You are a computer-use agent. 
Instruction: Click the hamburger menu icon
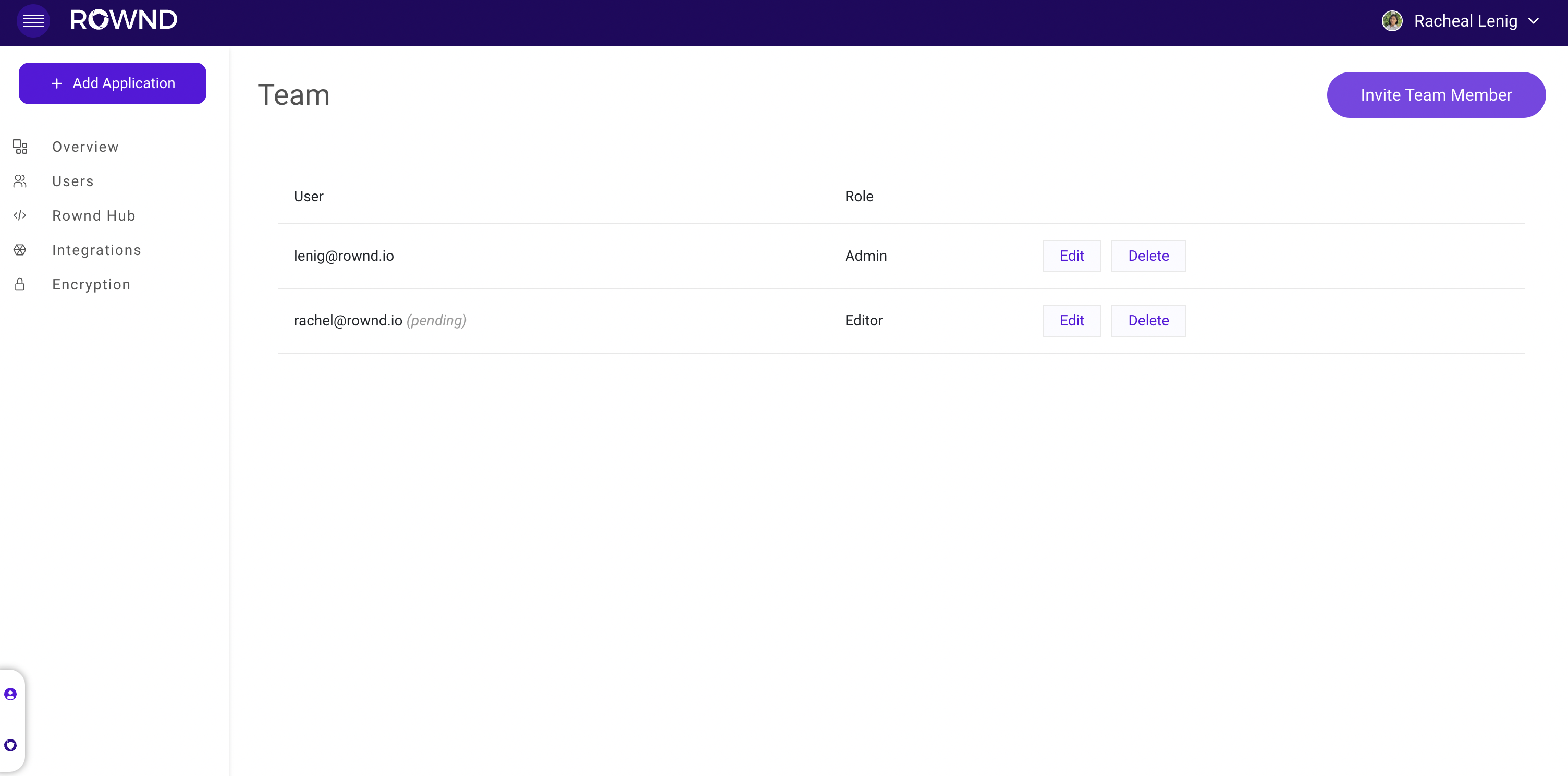(x=33, y=21)
